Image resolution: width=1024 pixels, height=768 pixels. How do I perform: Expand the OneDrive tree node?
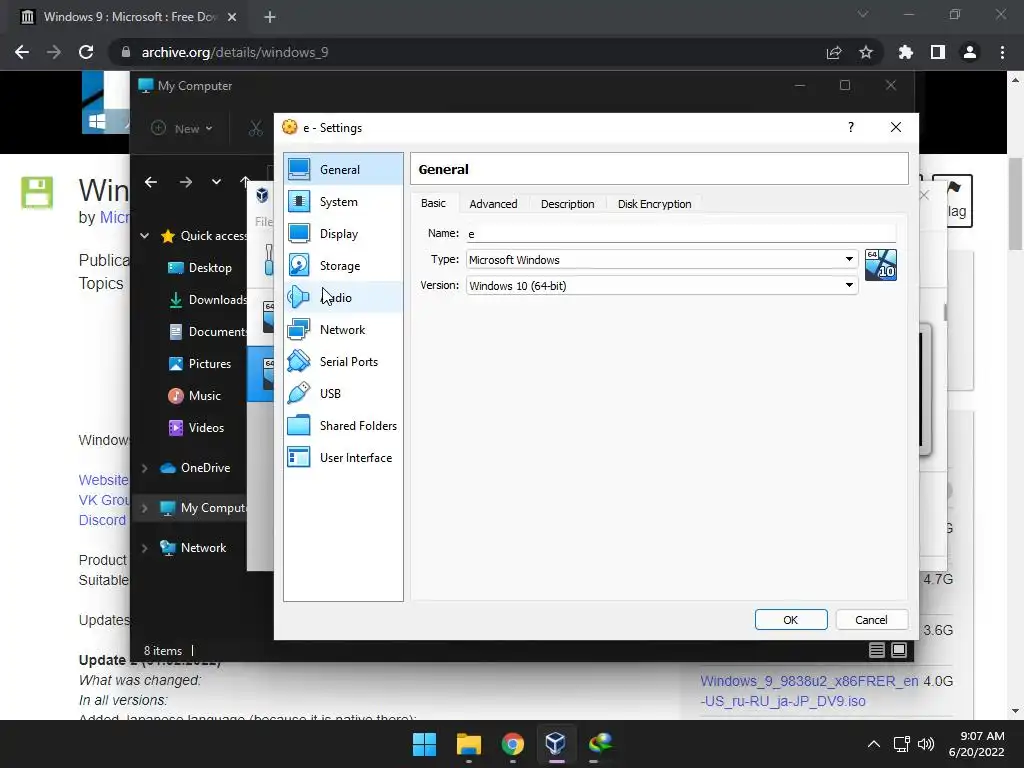(x=144, y=468)
